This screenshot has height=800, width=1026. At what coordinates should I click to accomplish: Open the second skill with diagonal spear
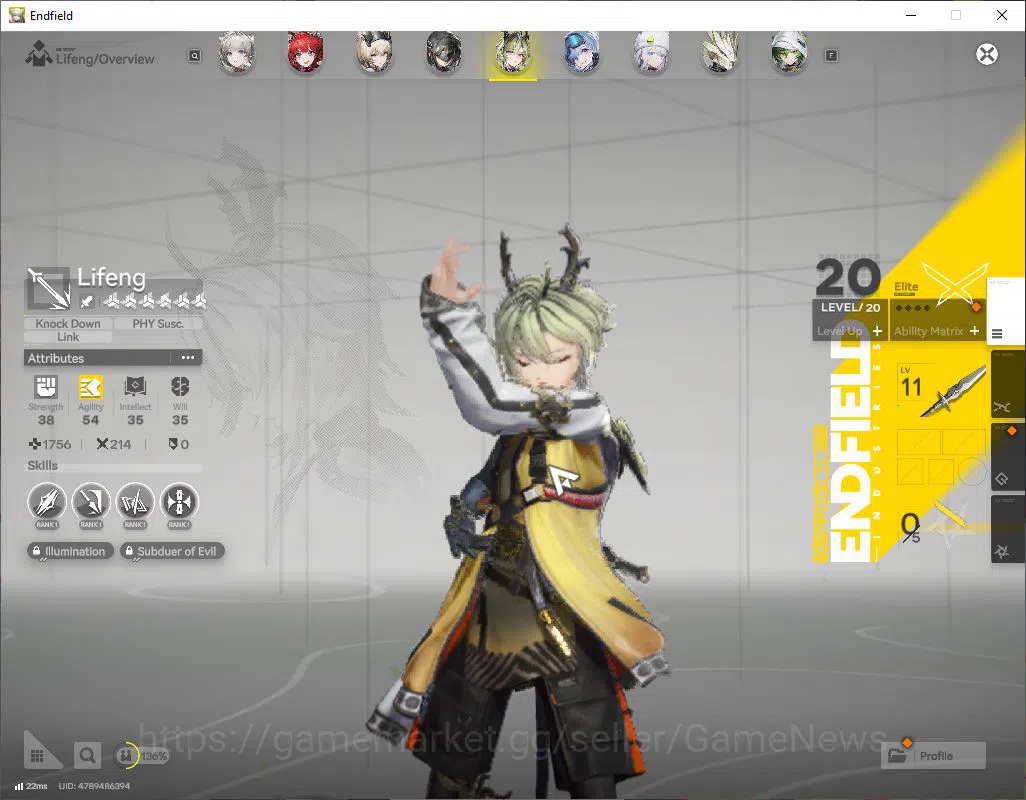(x=91, y=503)
